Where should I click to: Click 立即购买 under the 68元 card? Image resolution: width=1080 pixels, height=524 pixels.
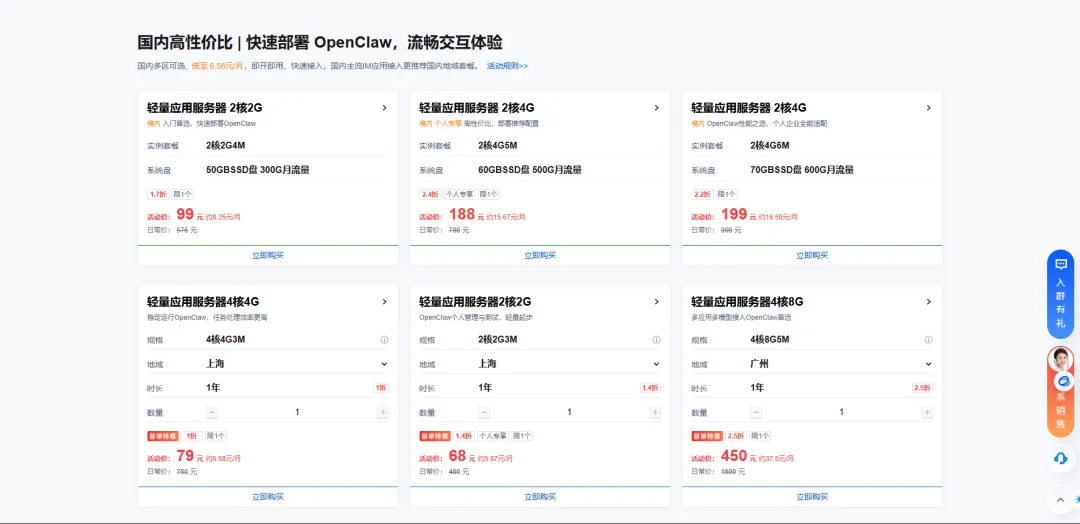[x=540, y=496]
